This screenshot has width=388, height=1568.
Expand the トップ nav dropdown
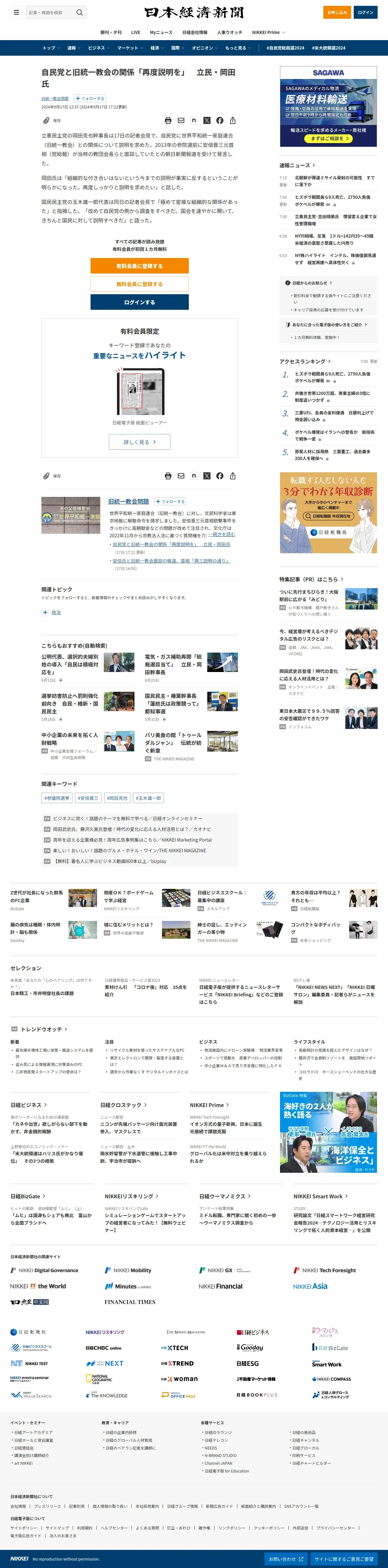tap(51, 48)
